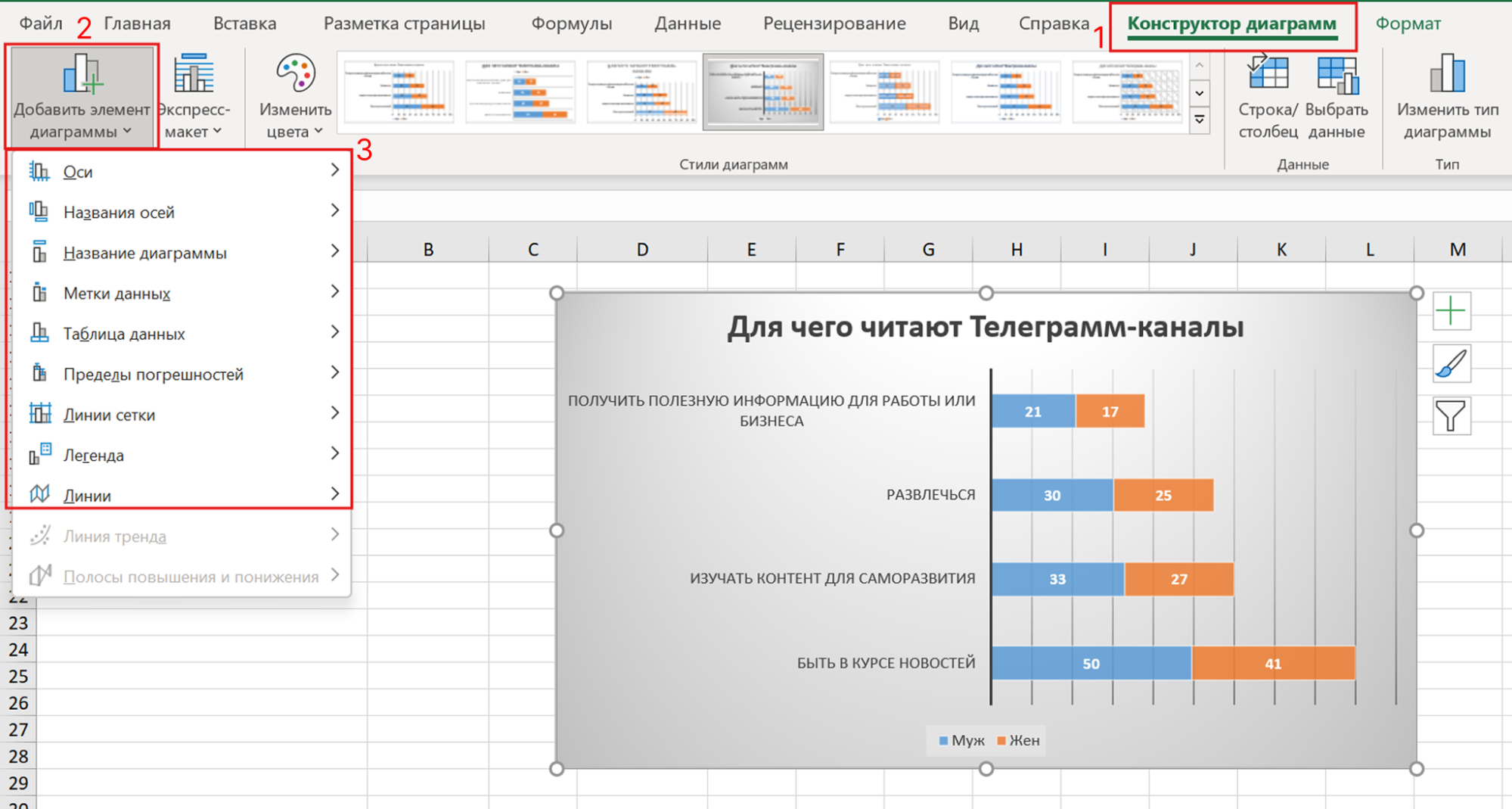The width and height of the screenshot is (1512, 809).
Task: Click Change chart type (Изменить тип диаграммы)
Action: point(1447,96)
